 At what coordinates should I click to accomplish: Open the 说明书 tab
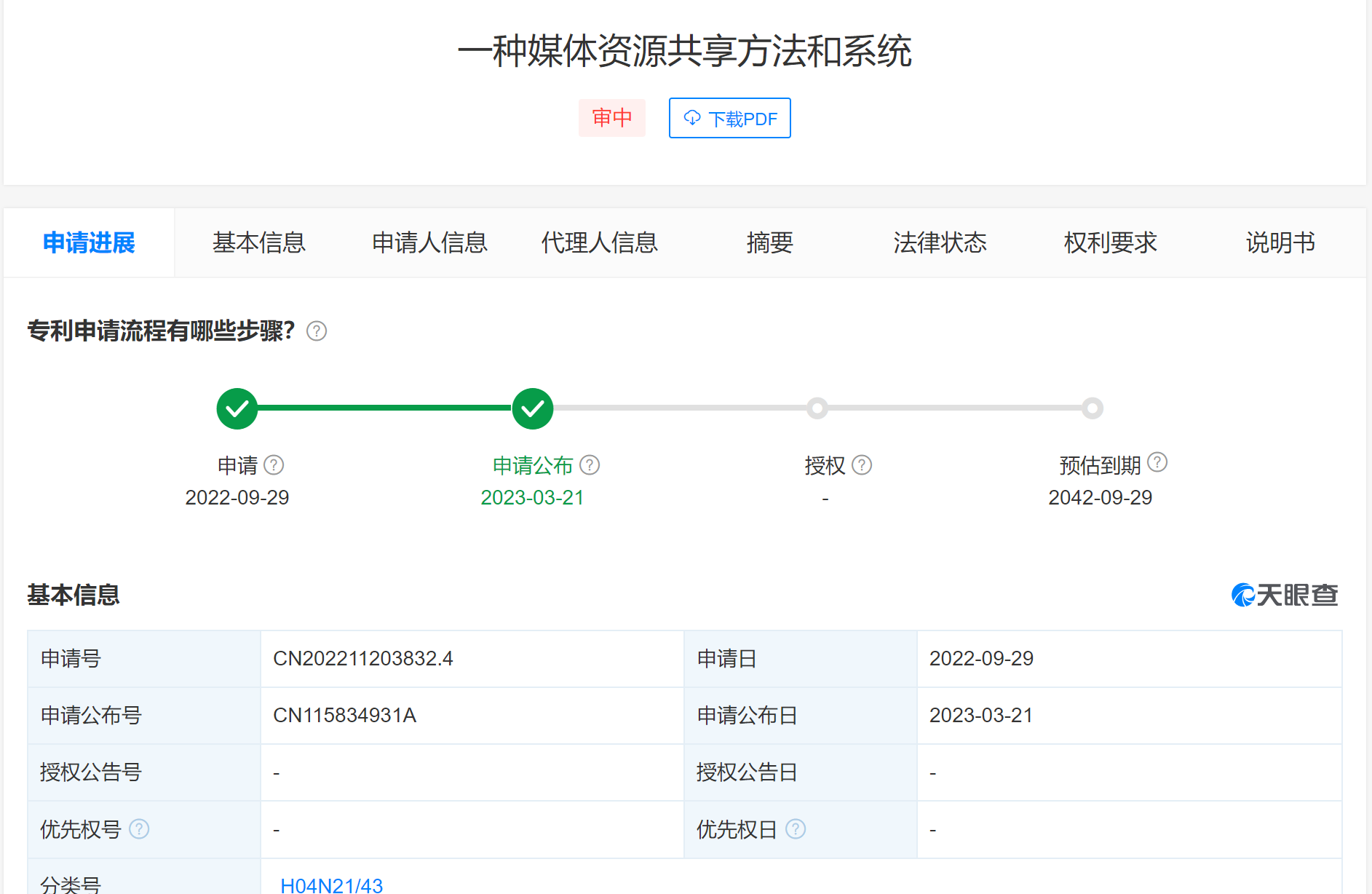[1280, 242]
